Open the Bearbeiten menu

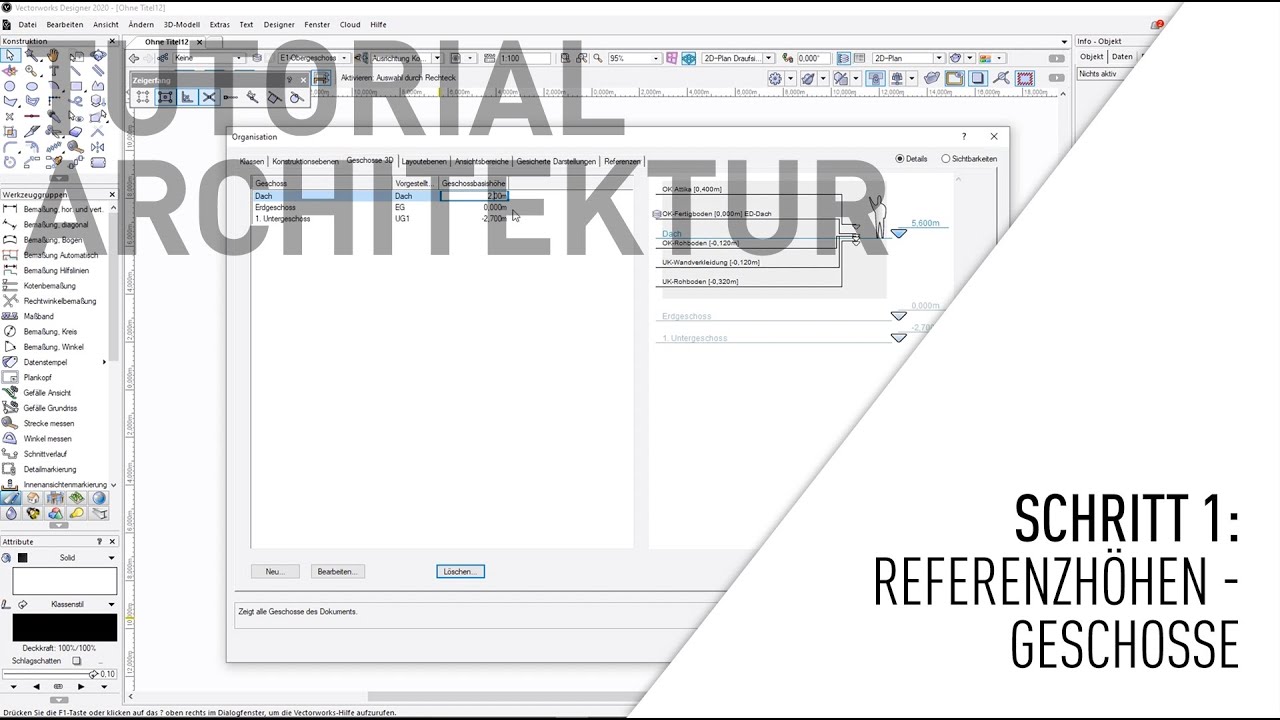[65, 24]
